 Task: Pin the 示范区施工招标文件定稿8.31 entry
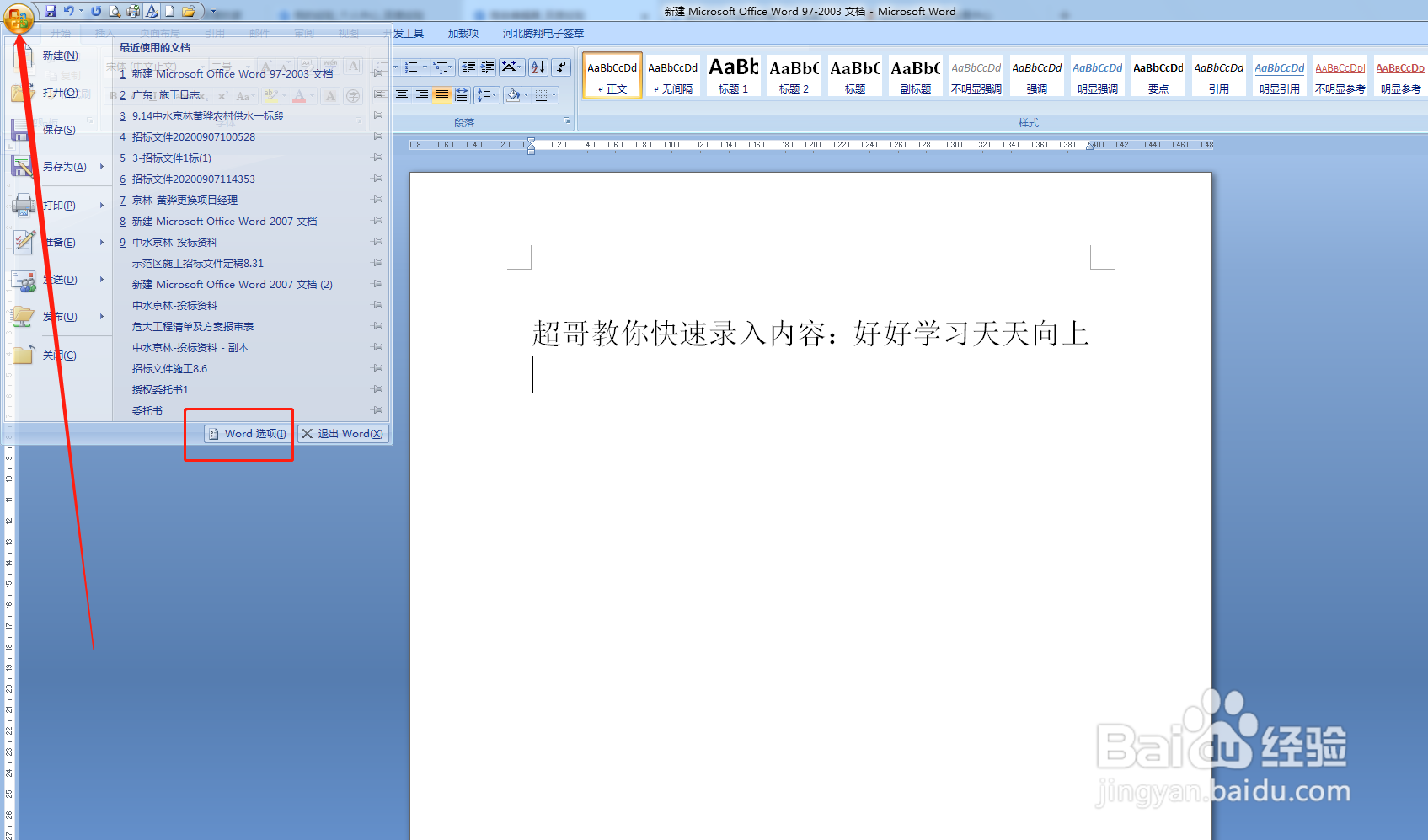(x=377, y=263)
